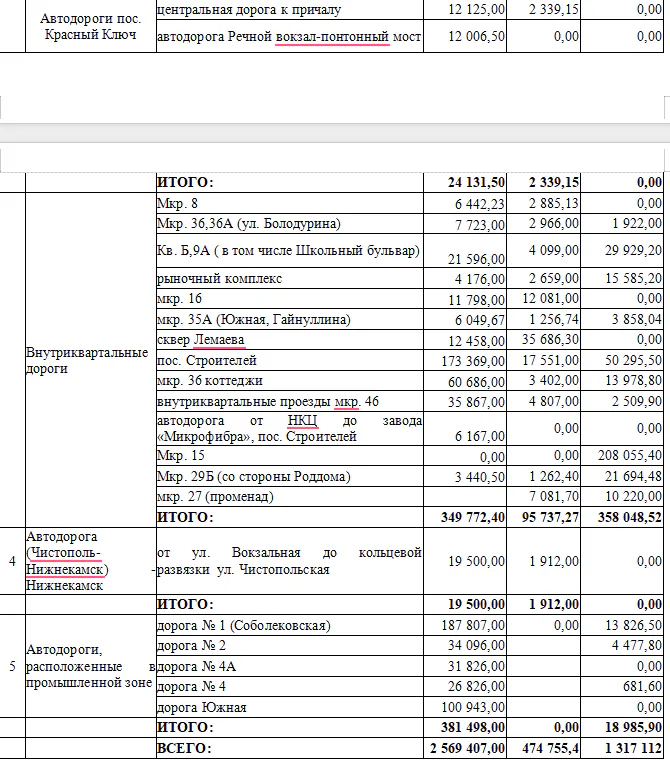Select the value 29 929,20
The image size is (670, 760).
tap(633, 251)
